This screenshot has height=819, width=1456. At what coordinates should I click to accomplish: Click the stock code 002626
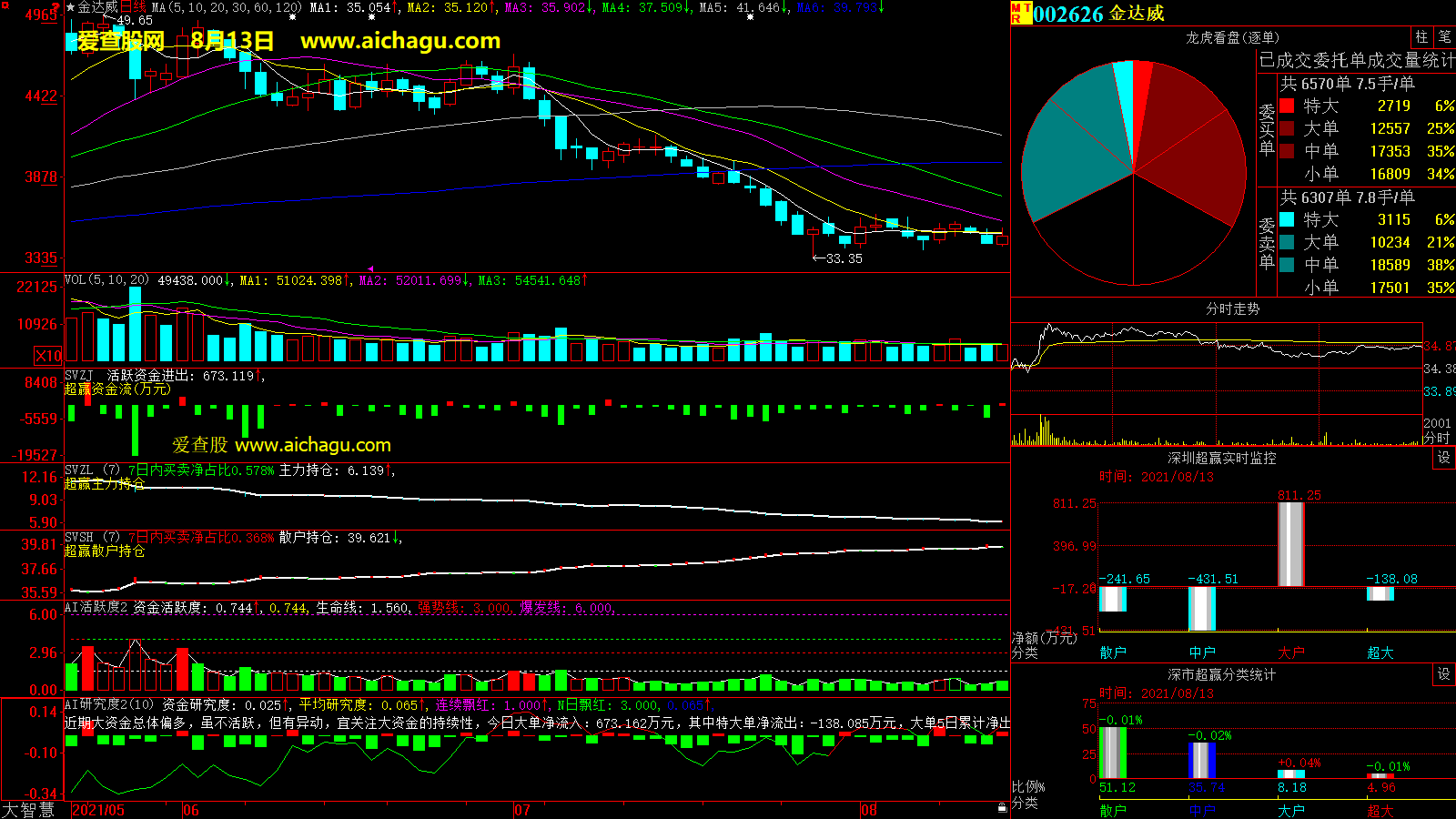[x=1068, y=14]
